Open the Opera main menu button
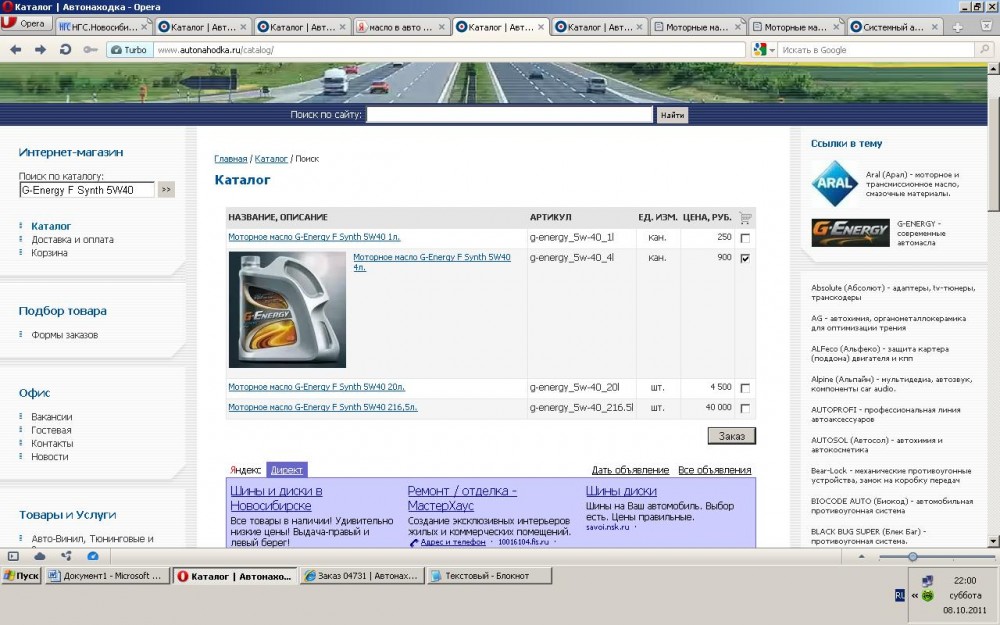 (x=25, y=24)
